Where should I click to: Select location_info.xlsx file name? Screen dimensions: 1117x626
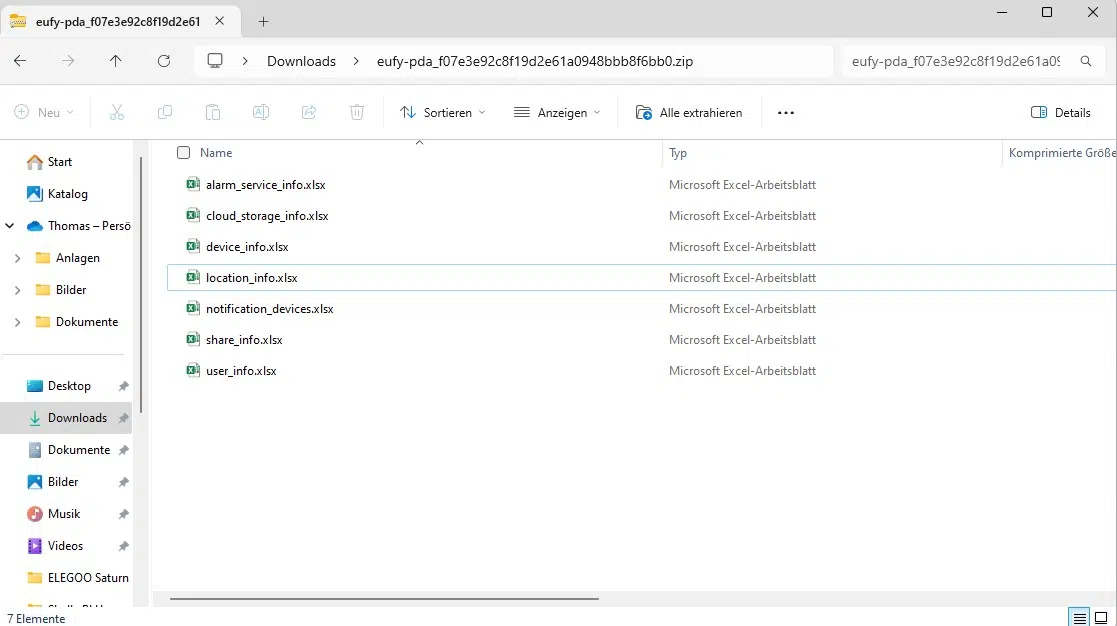point(251,278)
